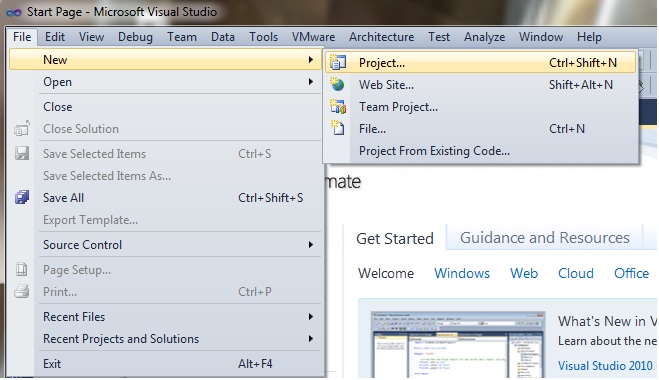The height and width of the screenshot is (380, 659).
Task: Open the Window menu
Action: 540,37
